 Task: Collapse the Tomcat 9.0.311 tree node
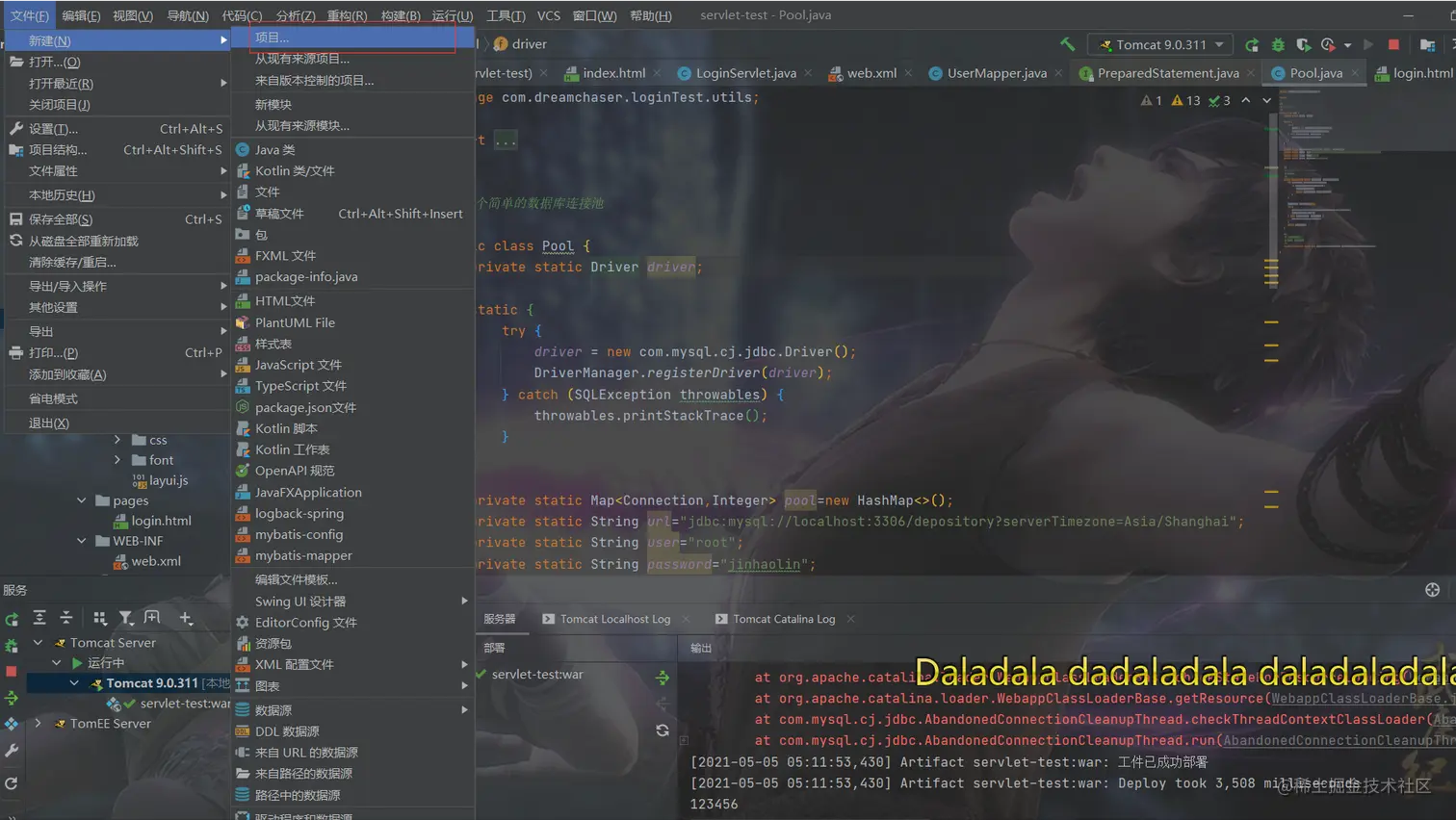coord(74,682)
